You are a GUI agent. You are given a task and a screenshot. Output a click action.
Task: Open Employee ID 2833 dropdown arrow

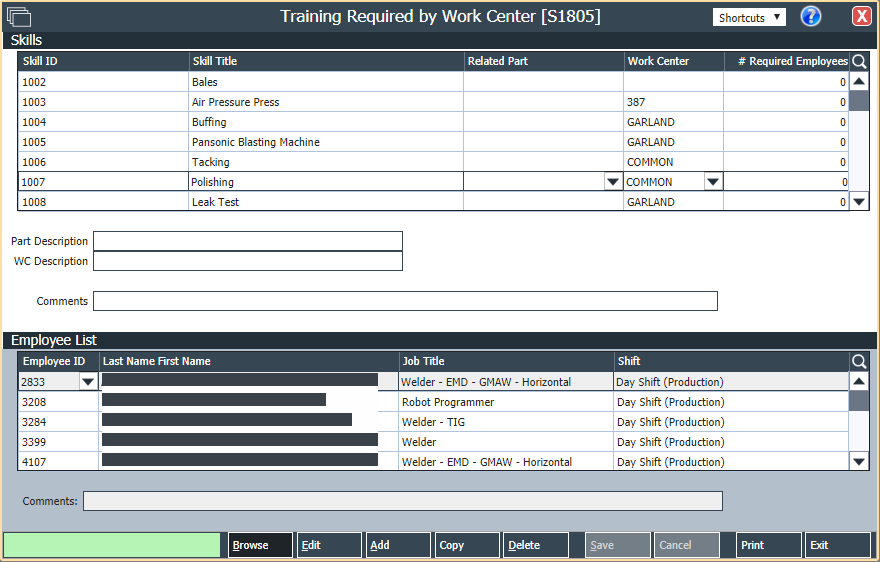[88, 382]
